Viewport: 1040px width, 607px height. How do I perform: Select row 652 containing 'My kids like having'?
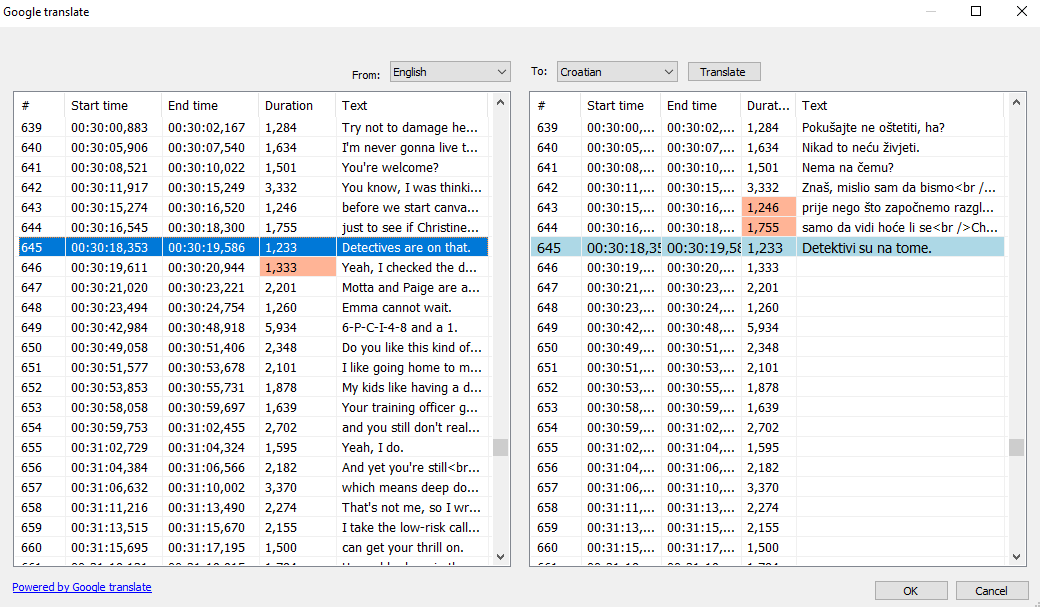(200, 387)
